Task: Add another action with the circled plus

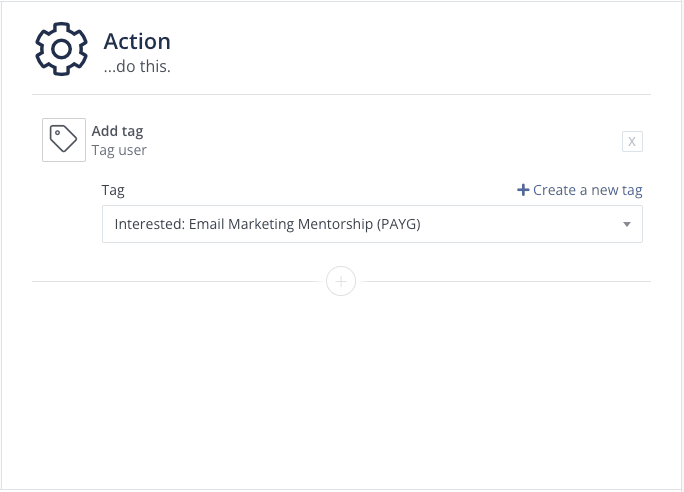Action: 341,281
